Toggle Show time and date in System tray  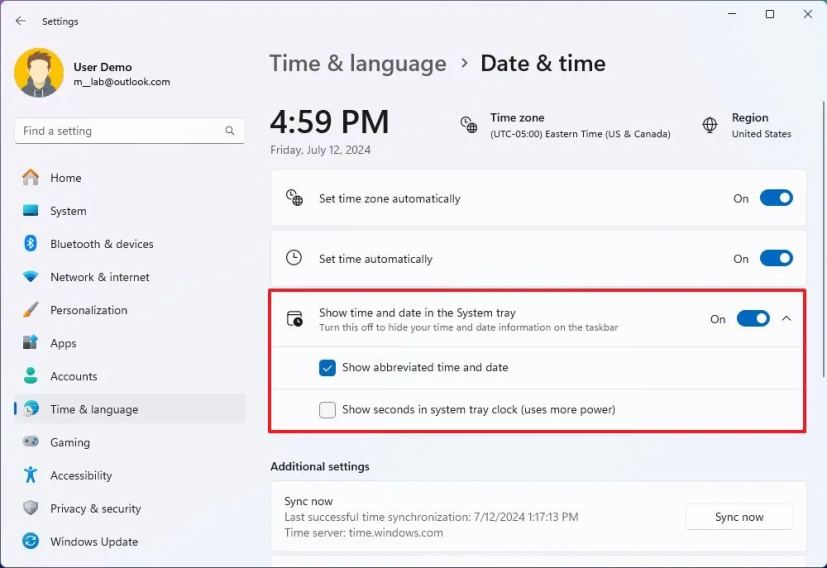[x=753, y=319]
